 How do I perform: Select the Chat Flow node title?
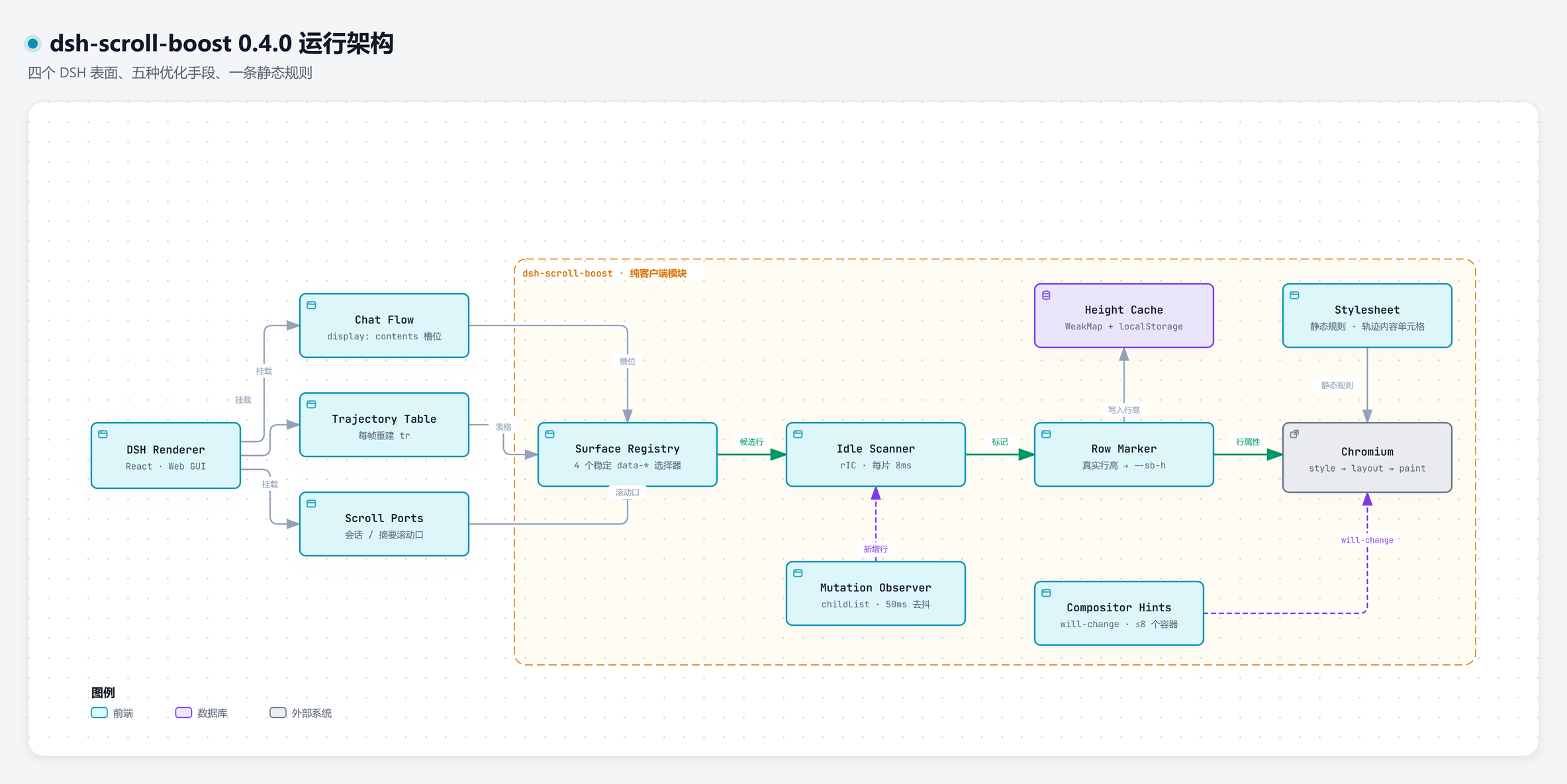384,320
